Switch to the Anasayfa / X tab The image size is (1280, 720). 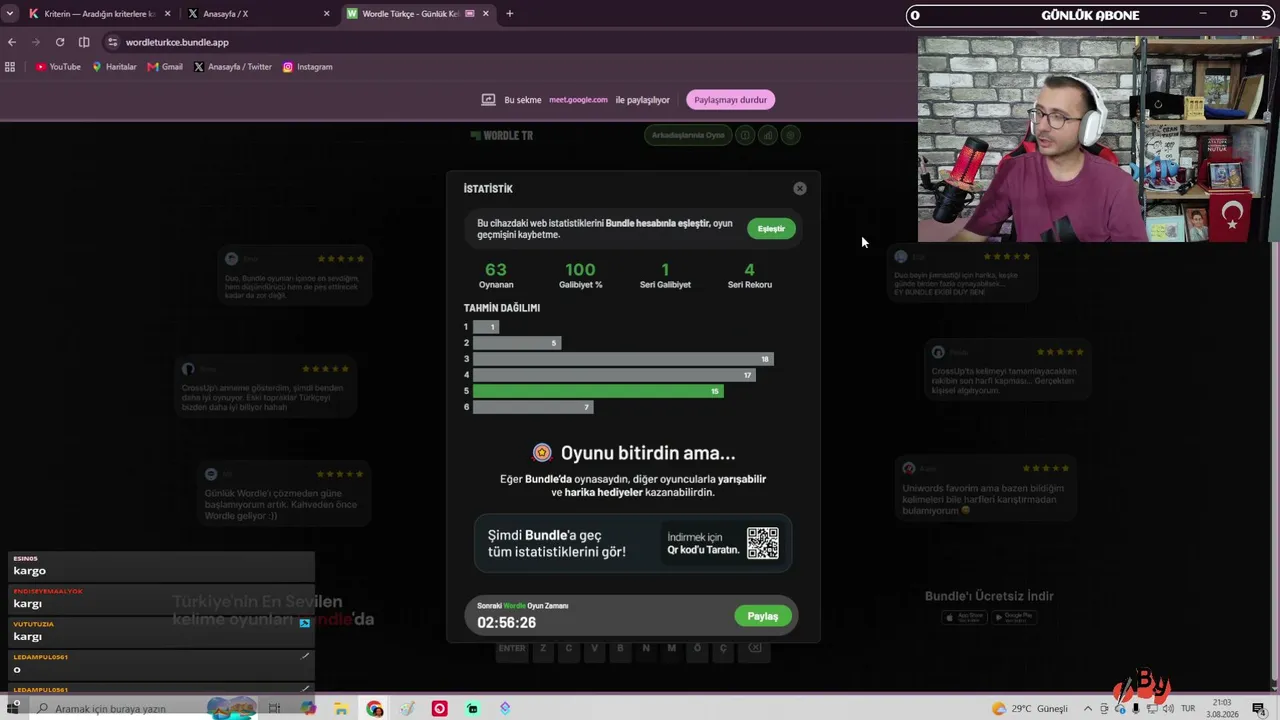coord(258,14)
